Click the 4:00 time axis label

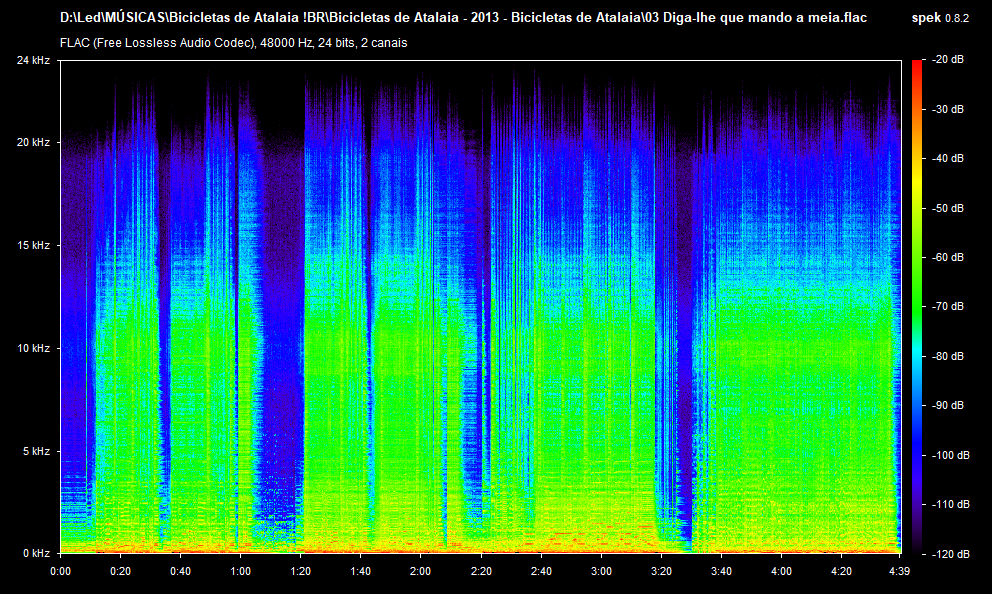781,571
